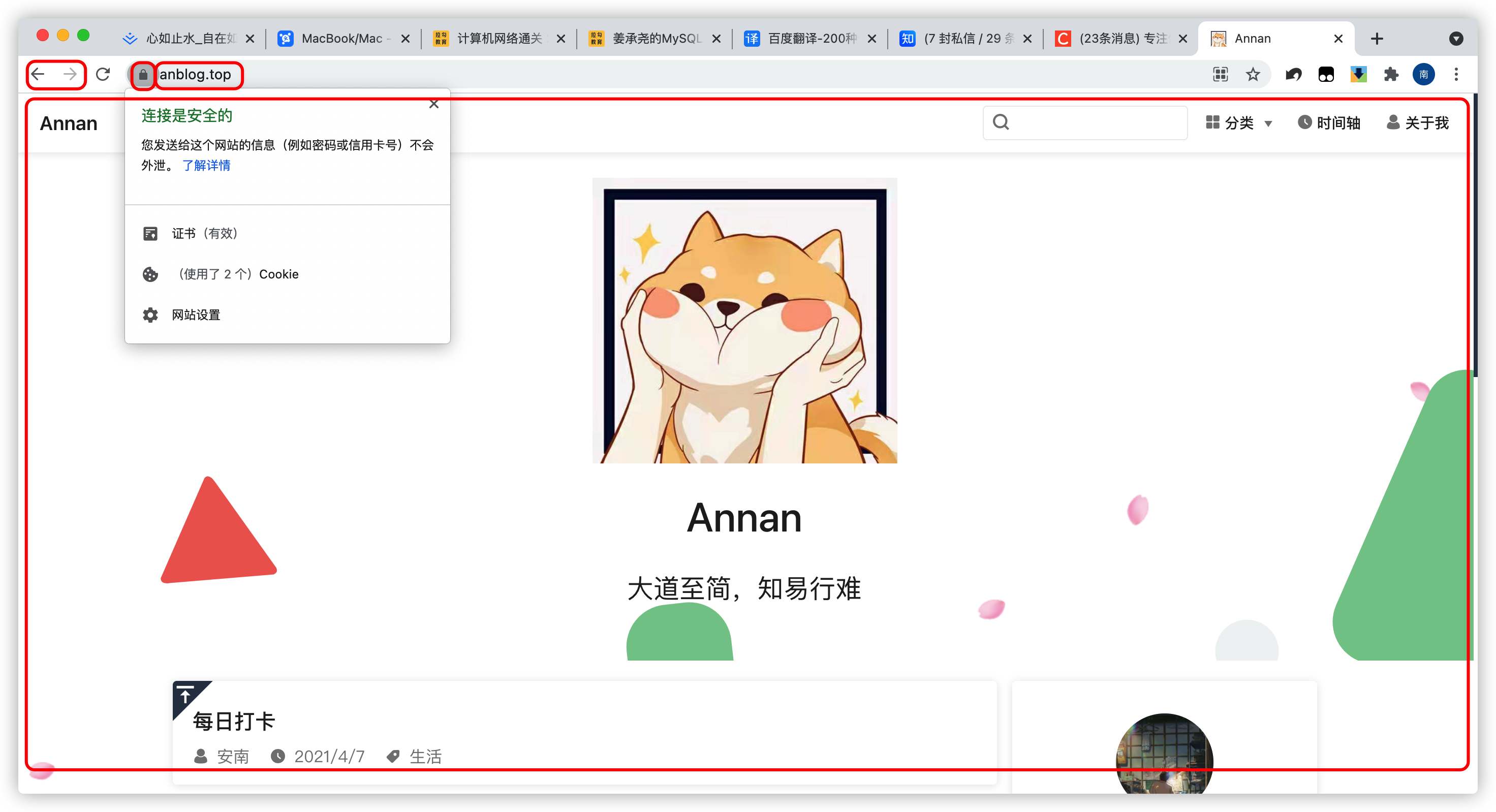Screen dimensions: 1496x812
Task: Switch to the MacBook/Mac tab
Action: tap(341, 39)
